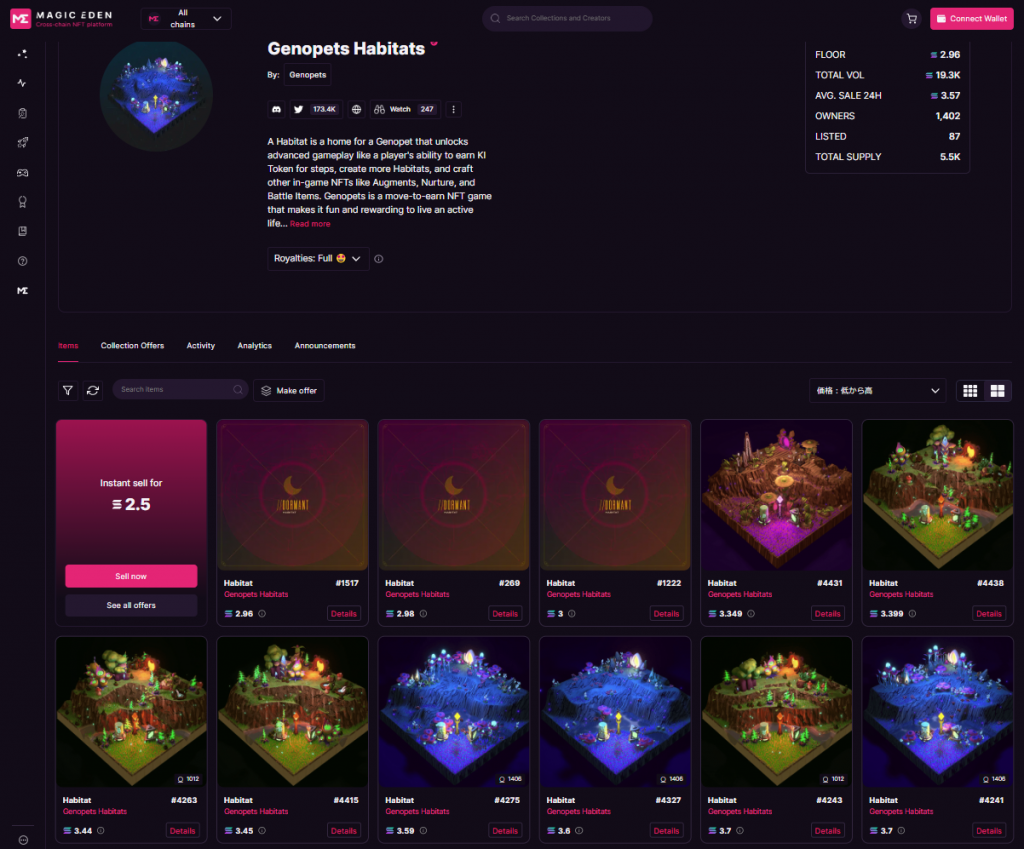Open the three-dot more options menu

click(453, 109)
